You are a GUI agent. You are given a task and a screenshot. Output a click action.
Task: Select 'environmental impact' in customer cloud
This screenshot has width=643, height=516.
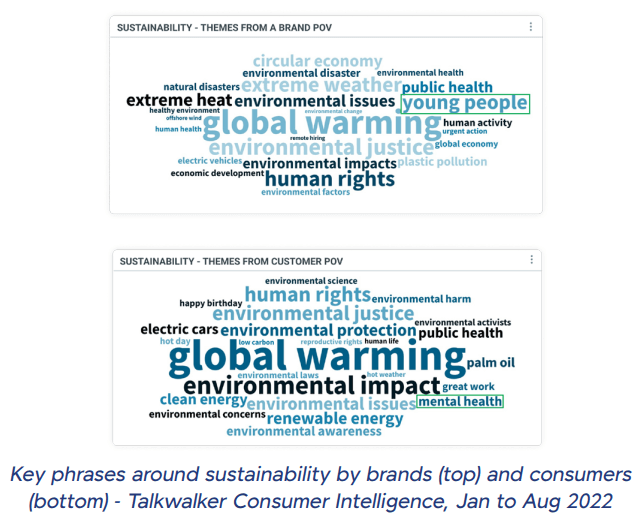(312, 386)
